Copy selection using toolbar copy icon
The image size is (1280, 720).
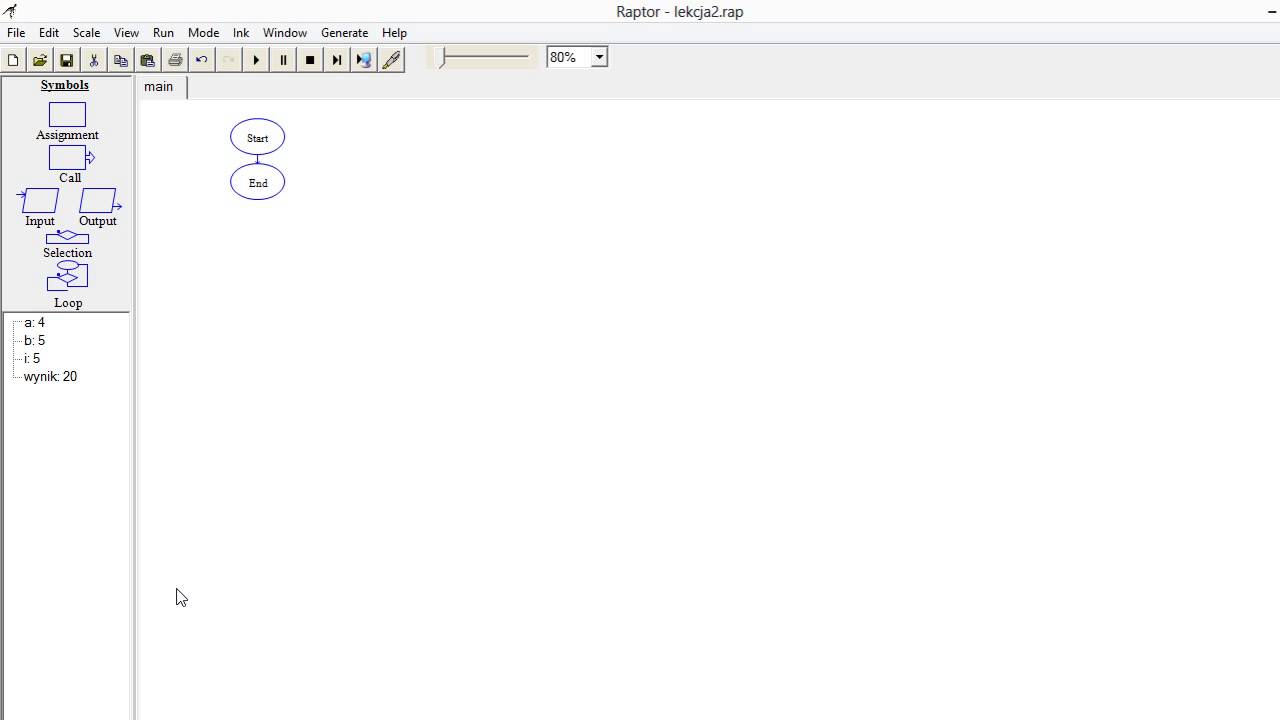pos(120,60)
